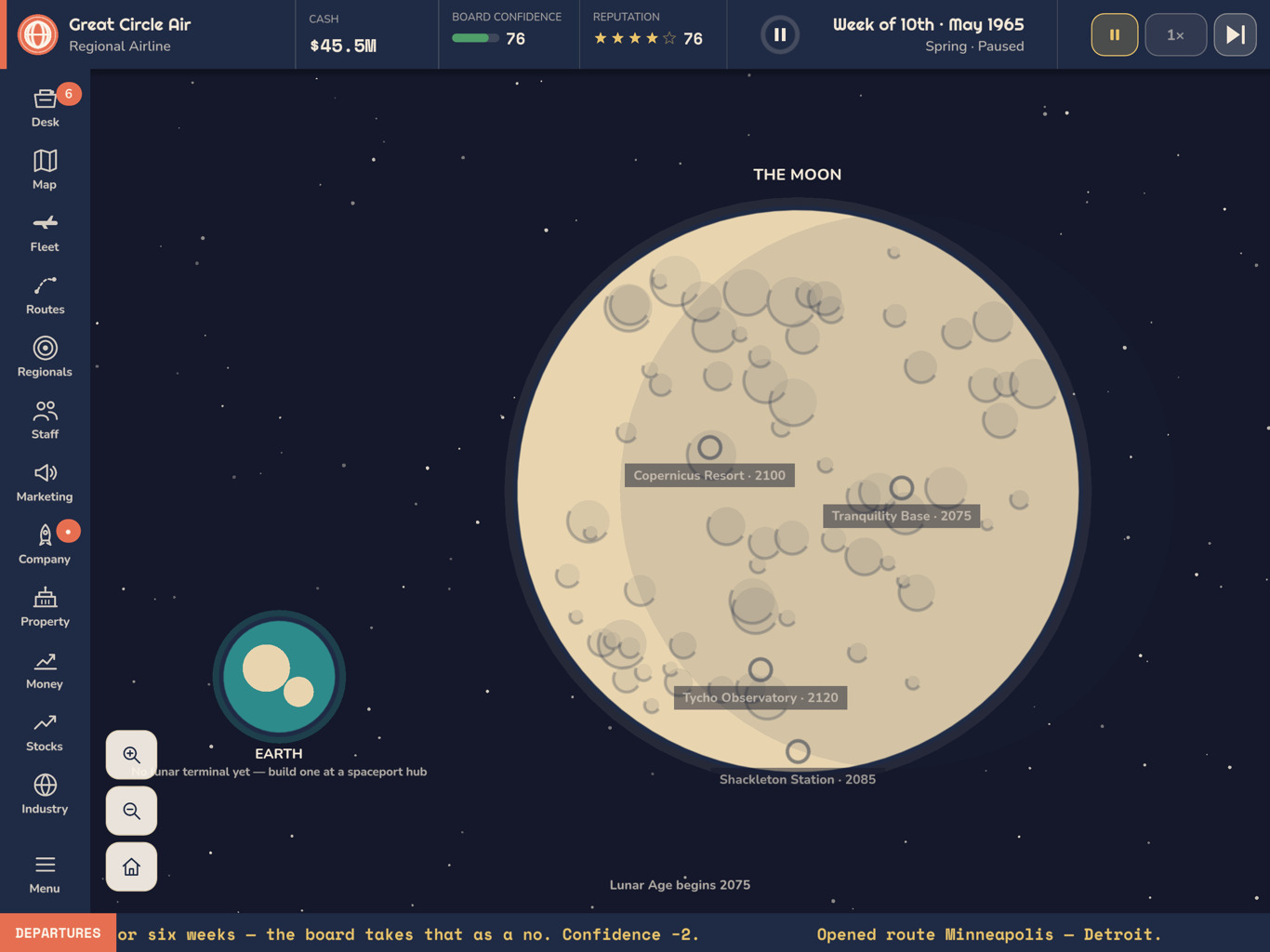Toggle the yellow pause button
The image size is (1270, 952).
(x=1114, y=34)
